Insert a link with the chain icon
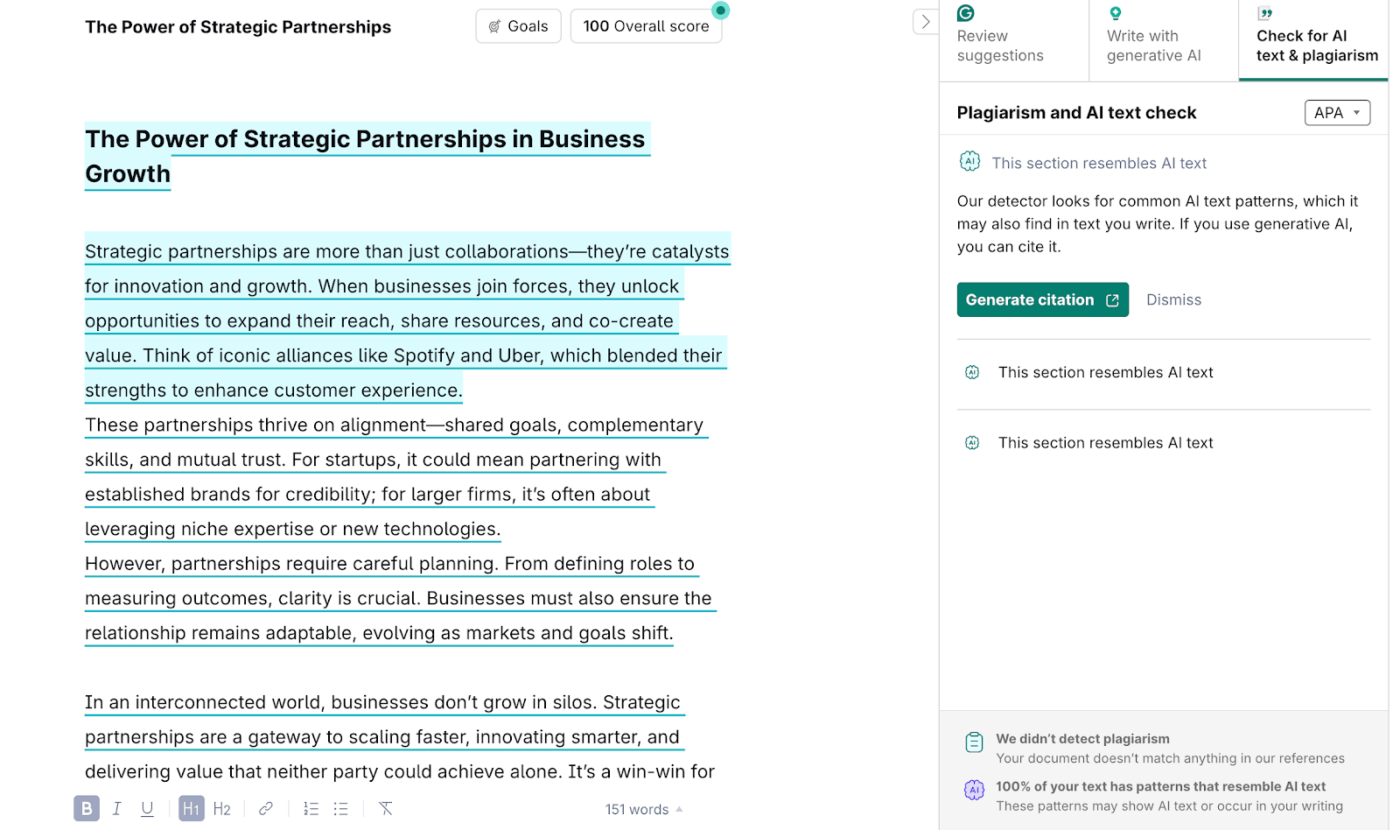1400x830 pixels. (266, 809)
